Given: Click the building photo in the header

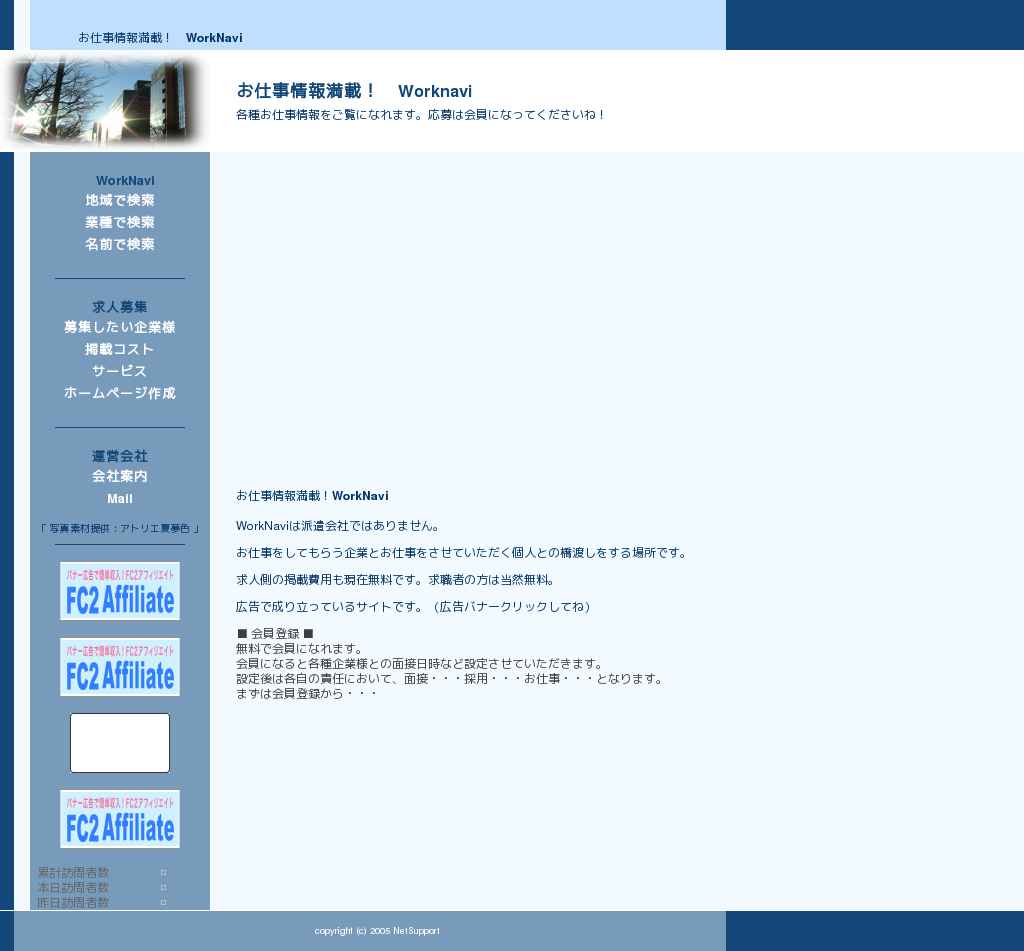Looking at the screenshot, I should (x=105, y=101).
